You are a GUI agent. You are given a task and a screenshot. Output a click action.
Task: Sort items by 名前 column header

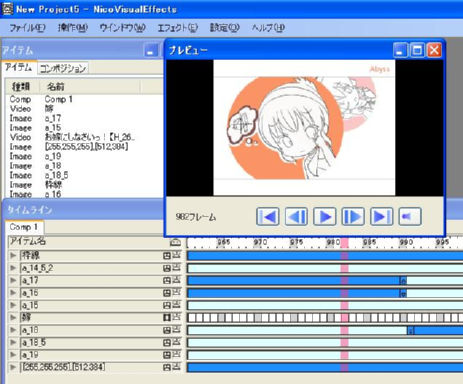pyautogui.click(x=89, y=87)
